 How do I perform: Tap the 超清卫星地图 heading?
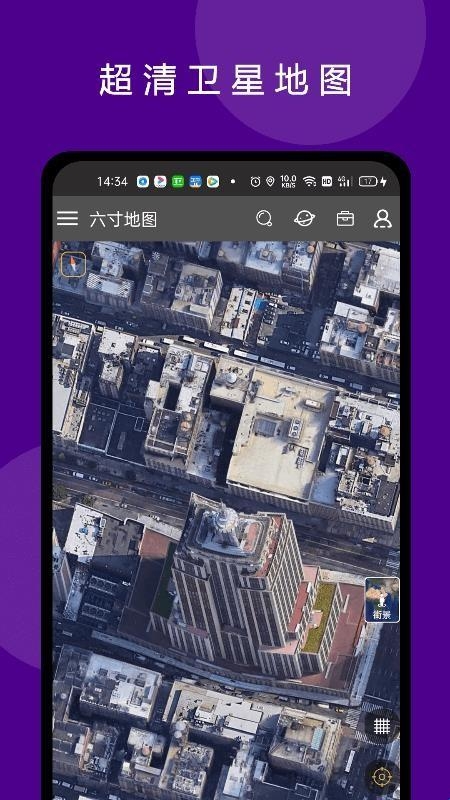click(x=225, y=80)
